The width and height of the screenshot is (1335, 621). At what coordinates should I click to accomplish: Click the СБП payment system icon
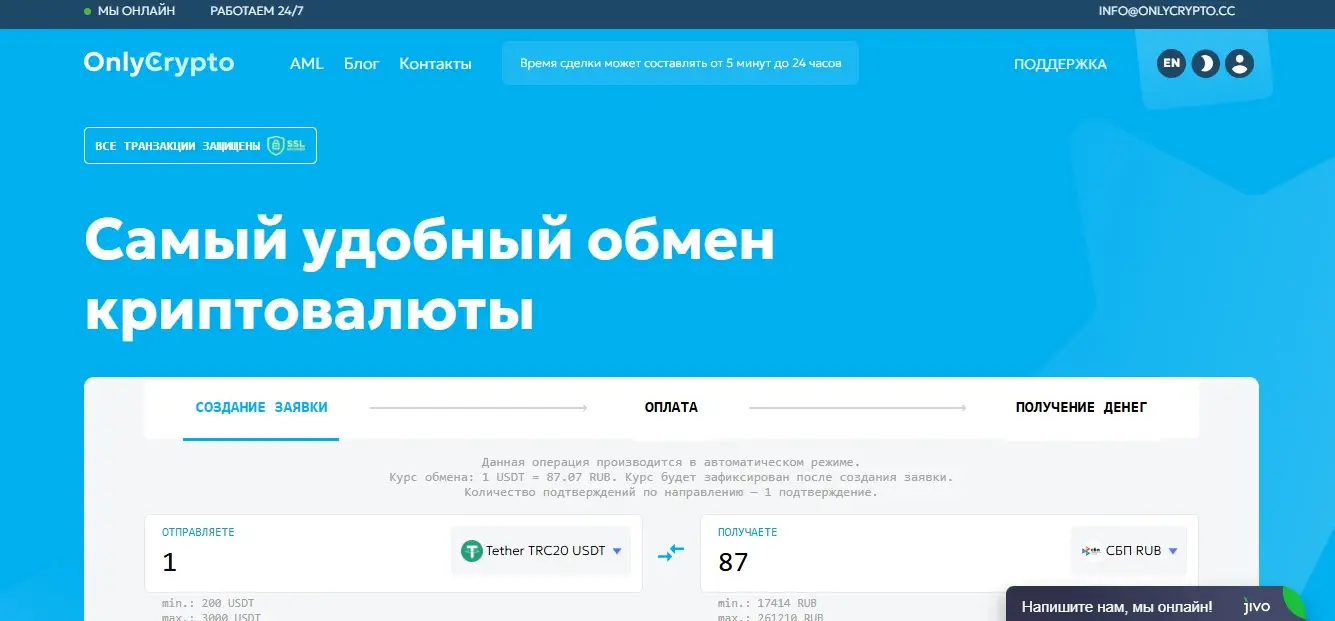(x=1092, y=551)
